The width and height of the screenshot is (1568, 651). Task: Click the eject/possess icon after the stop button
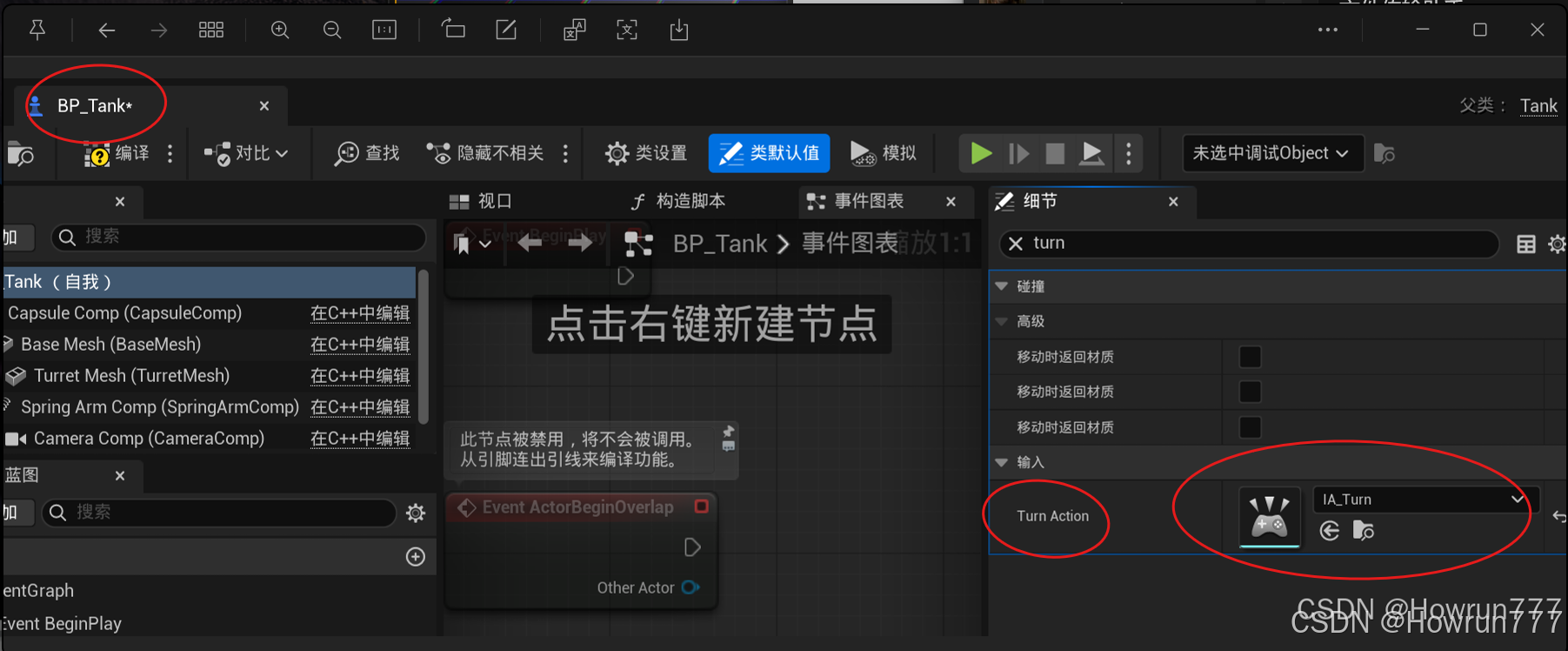(x=1091, y=154)
